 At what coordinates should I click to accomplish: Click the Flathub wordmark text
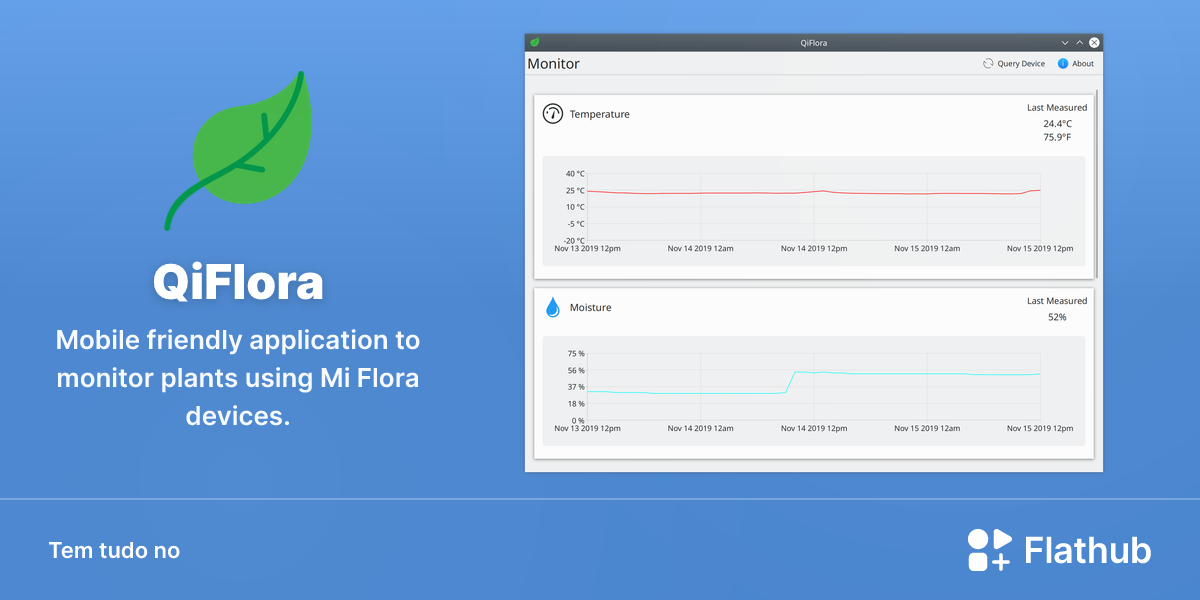tap(1088, 551)
